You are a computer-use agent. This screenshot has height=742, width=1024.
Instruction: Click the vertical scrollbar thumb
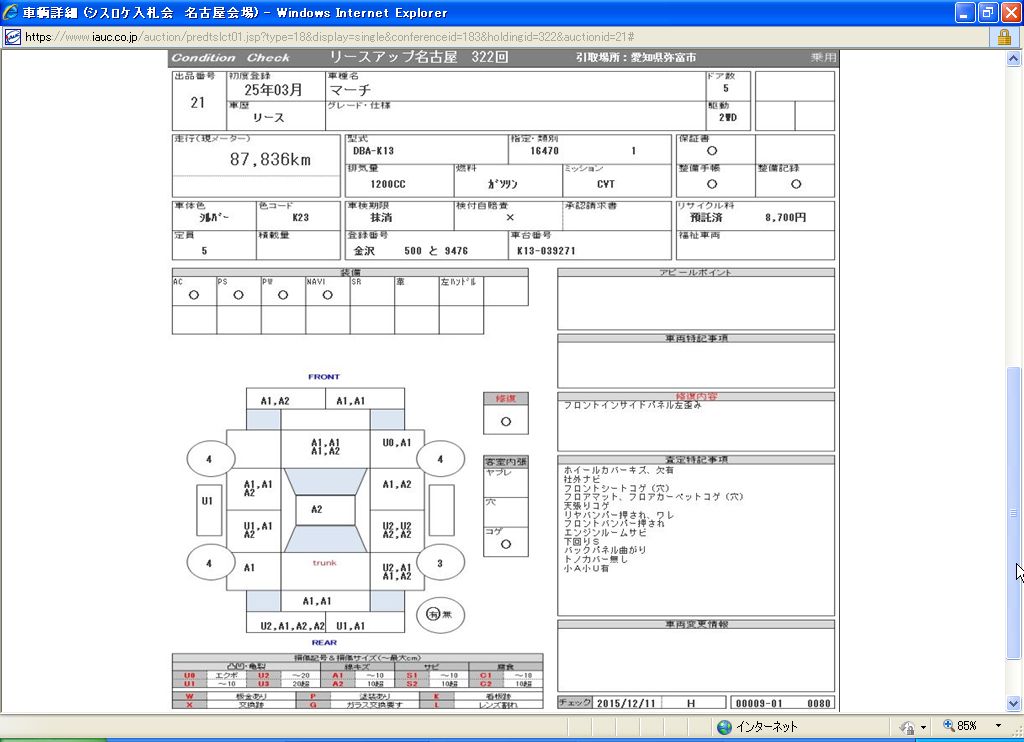click(1014, 512)
